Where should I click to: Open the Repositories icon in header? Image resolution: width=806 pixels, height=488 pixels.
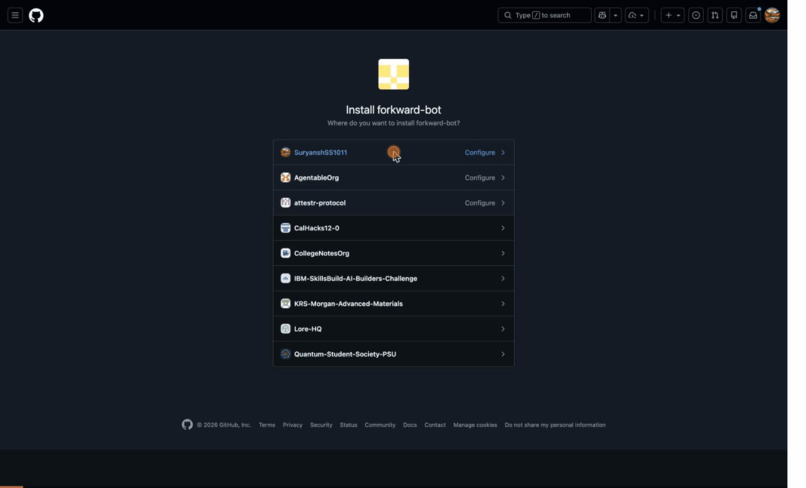pos(734,15)
